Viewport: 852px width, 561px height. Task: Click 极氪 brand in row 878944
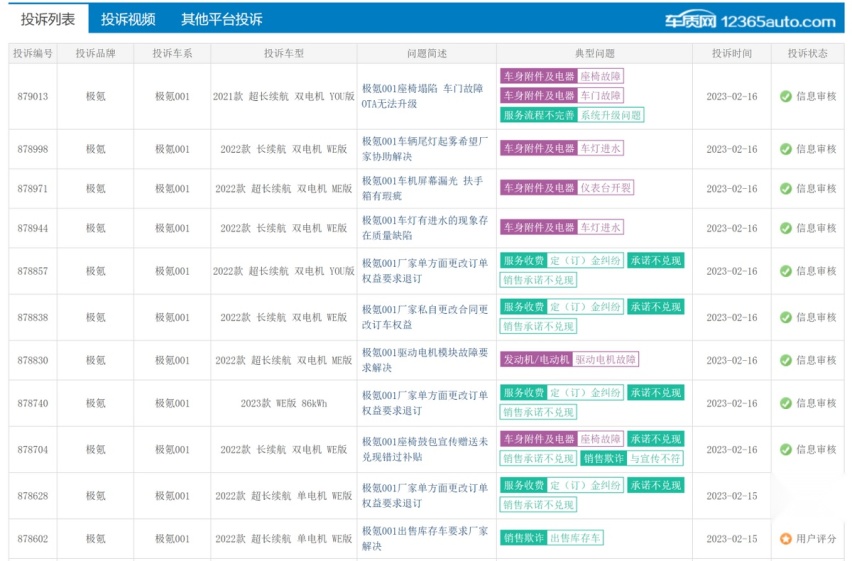coord(96,228)
